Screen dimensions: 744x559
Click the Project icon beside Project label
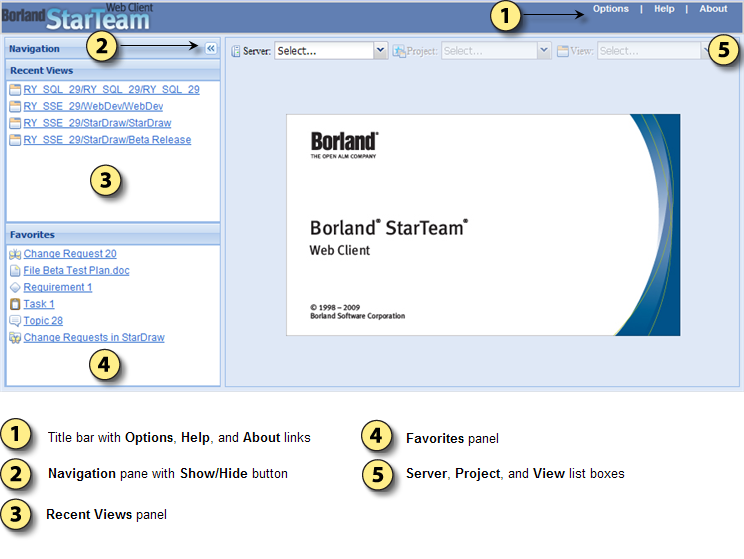click(399, 51)
